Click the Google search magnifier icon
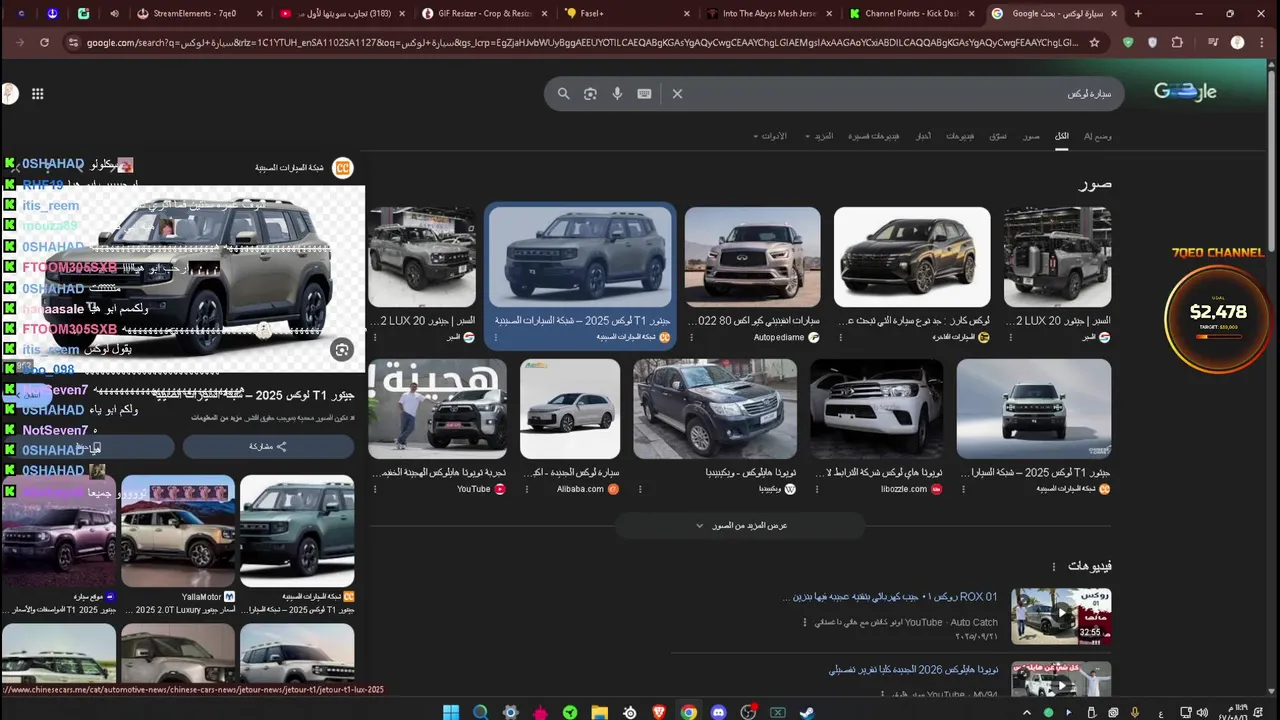Screen dimensions: 1280x720 click(x=563, y=94)
